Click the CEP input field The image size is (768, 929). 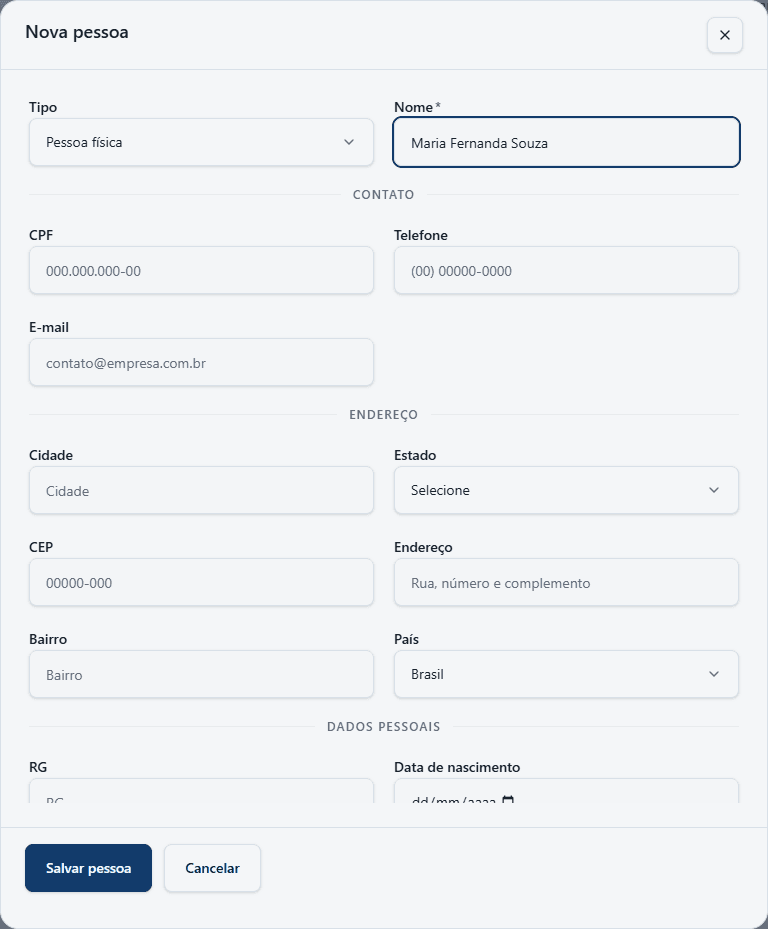[201, 582]
